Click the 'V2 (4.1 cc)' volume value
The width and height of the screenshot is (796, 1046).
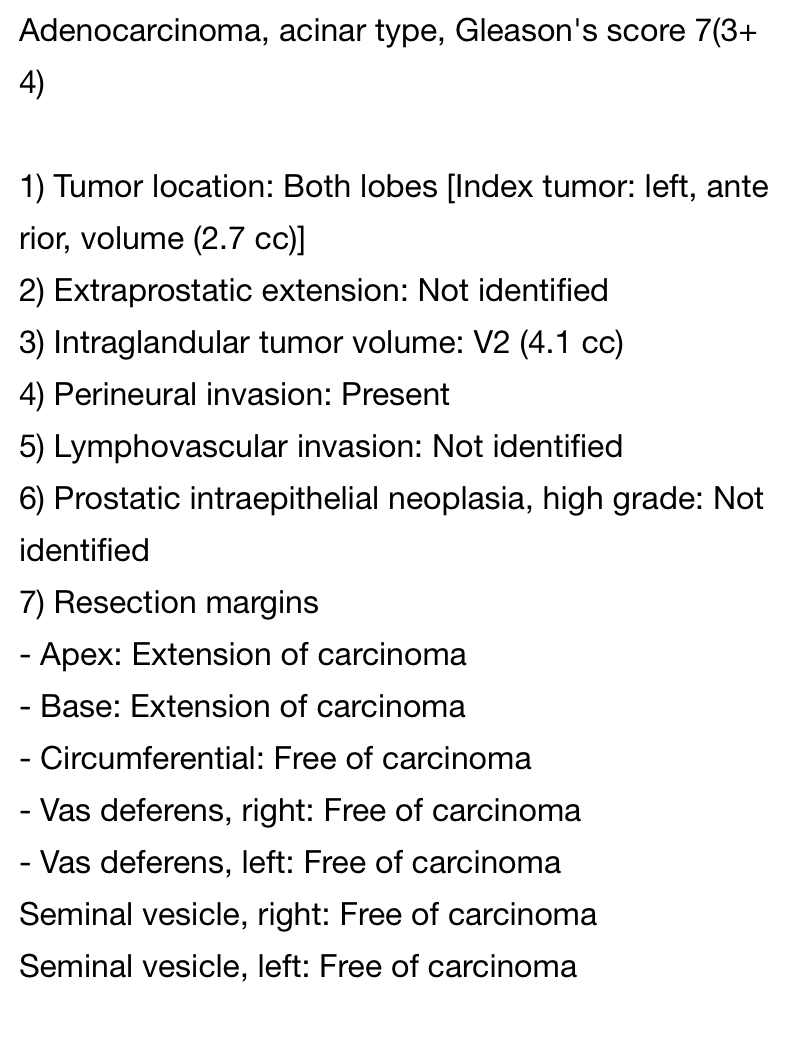(548, 343)
